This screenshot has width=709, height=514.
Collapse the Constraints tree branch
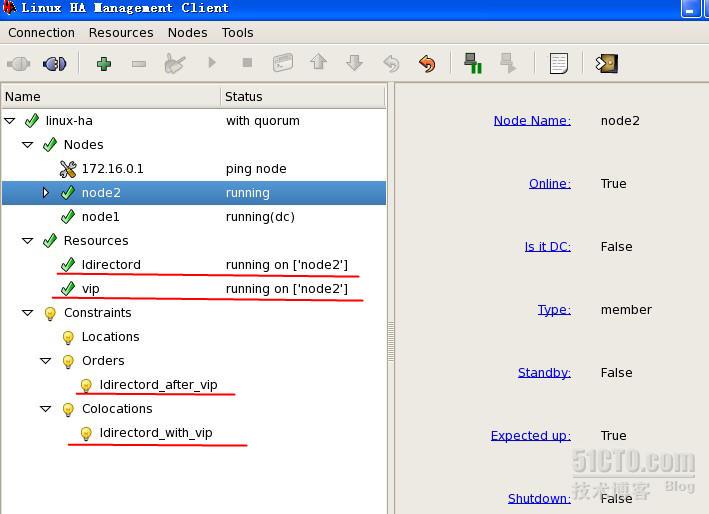coord(28,312)
